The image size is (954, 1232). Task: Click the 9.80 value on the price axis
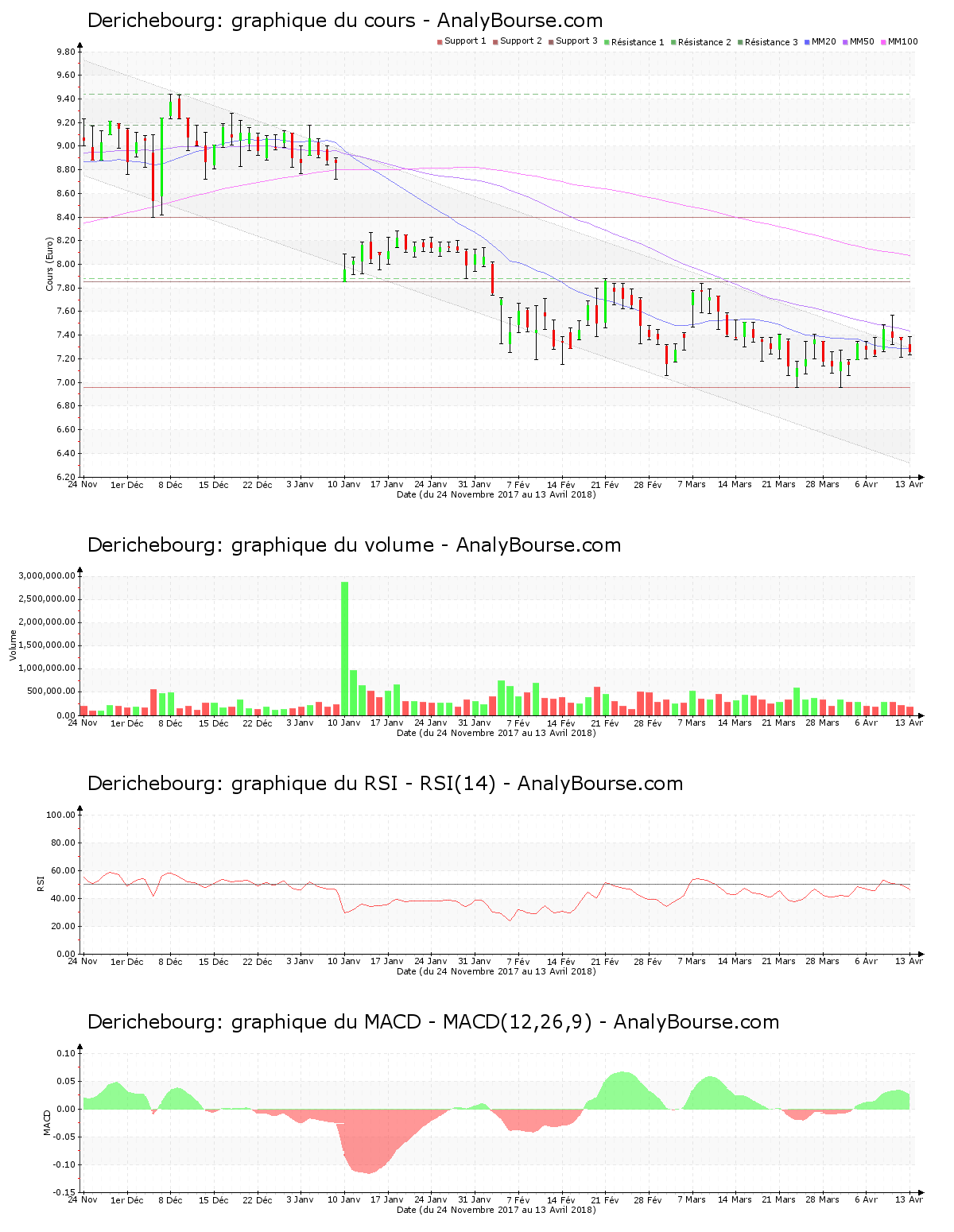click(x=66, y=52)
